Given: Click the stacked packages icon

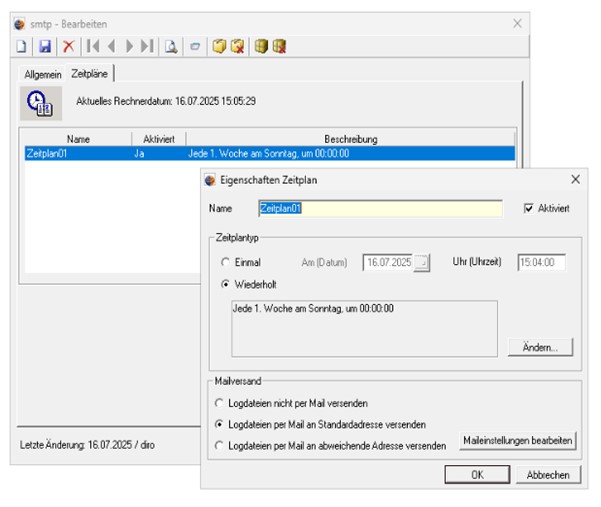Looking at the screenshot, I should tap(261, 46).
